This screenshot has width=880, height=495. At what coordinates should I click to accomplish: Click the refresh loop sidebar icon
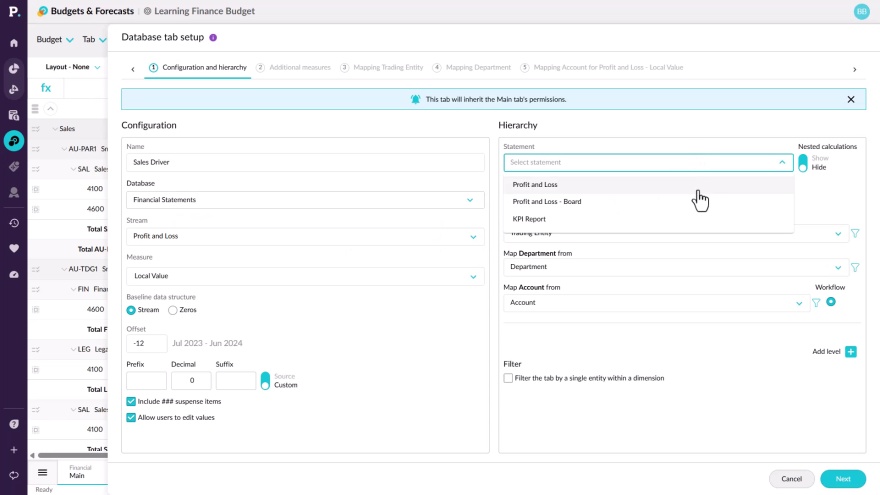(x=13, y=475)
